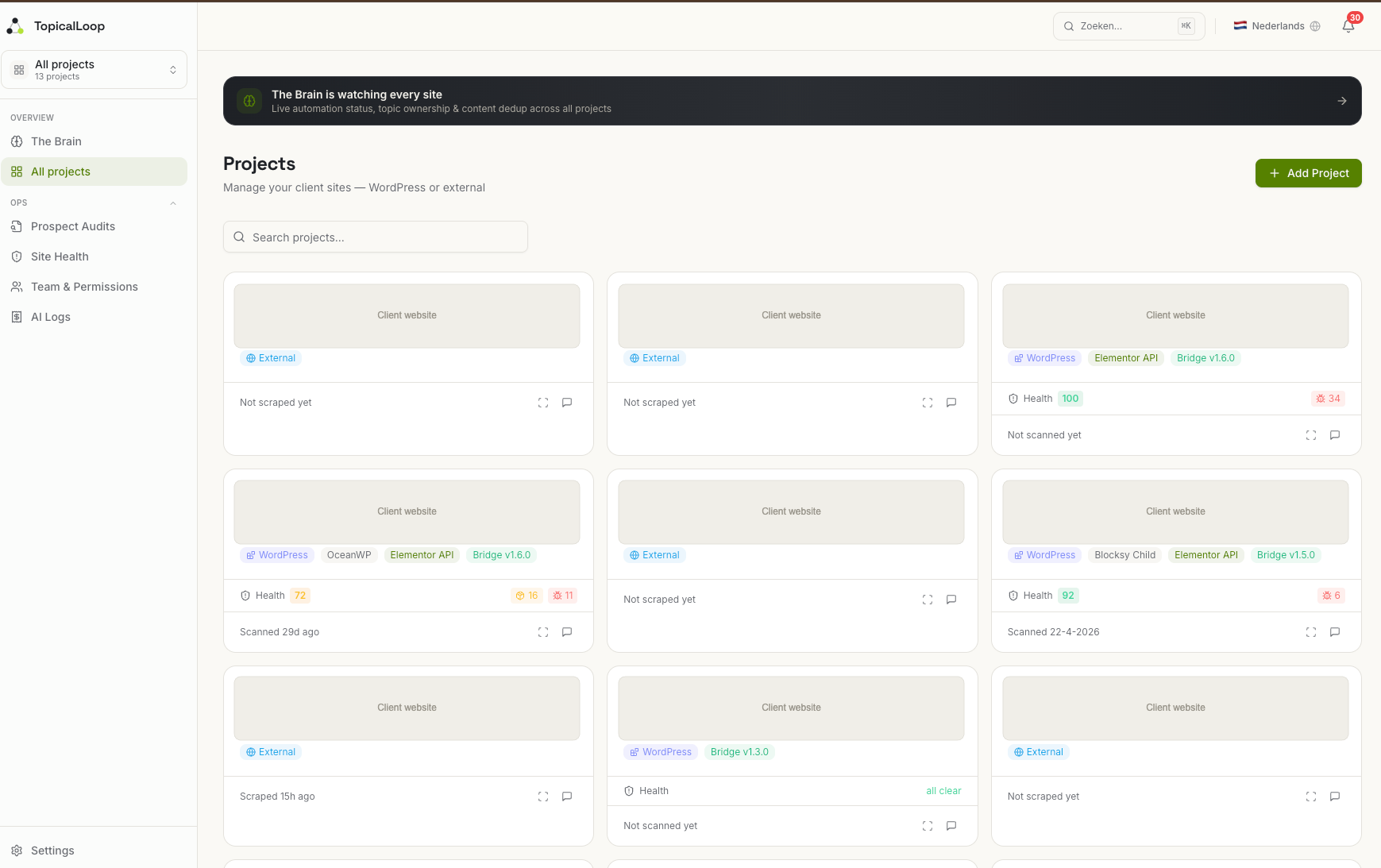The width and height of the screenshot is (1381, 868).
Task: Click the Health 92 score badge
Action: click(1068, 596)
